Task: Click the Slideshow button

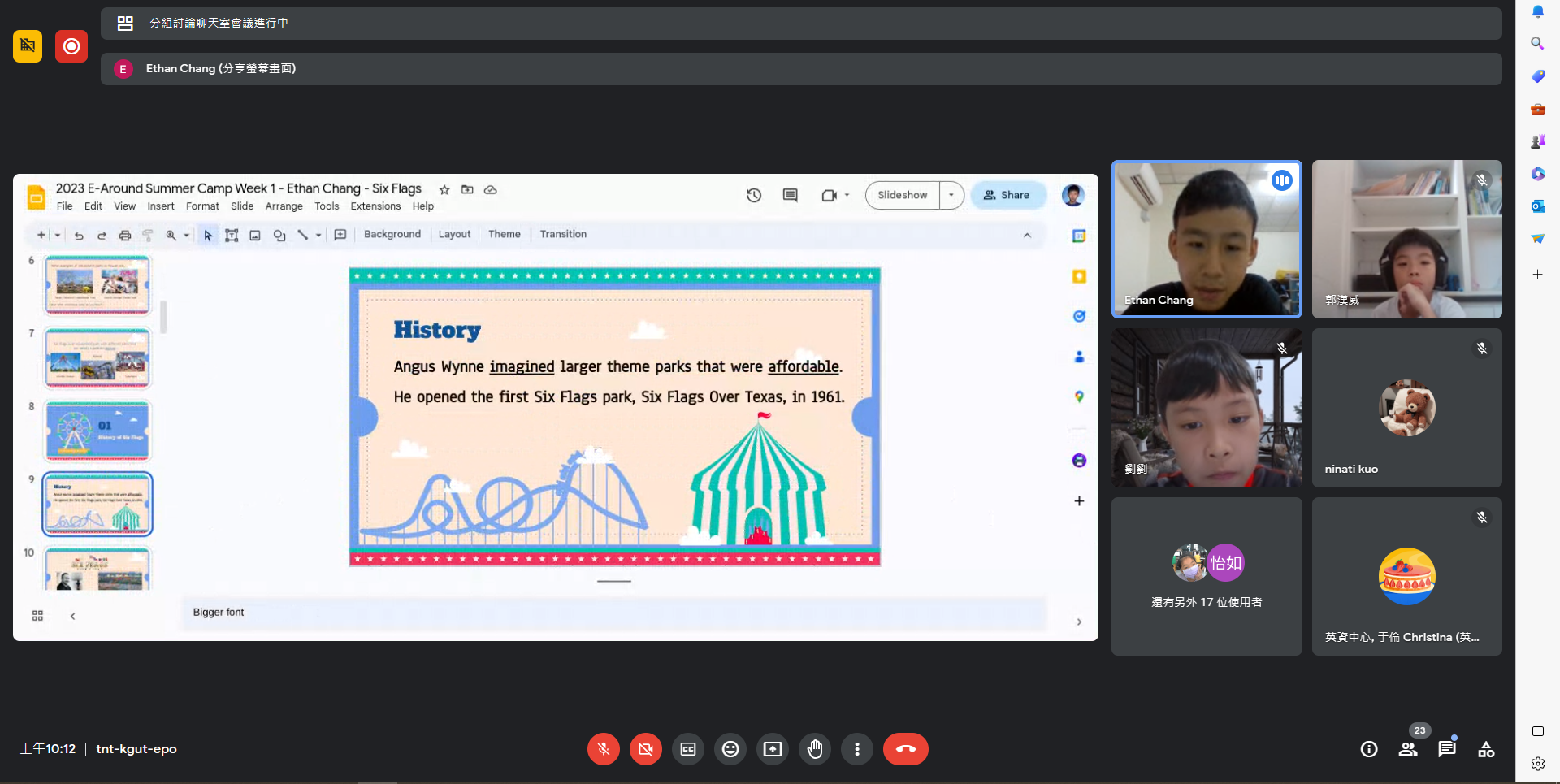Action: tap(903, 195)
